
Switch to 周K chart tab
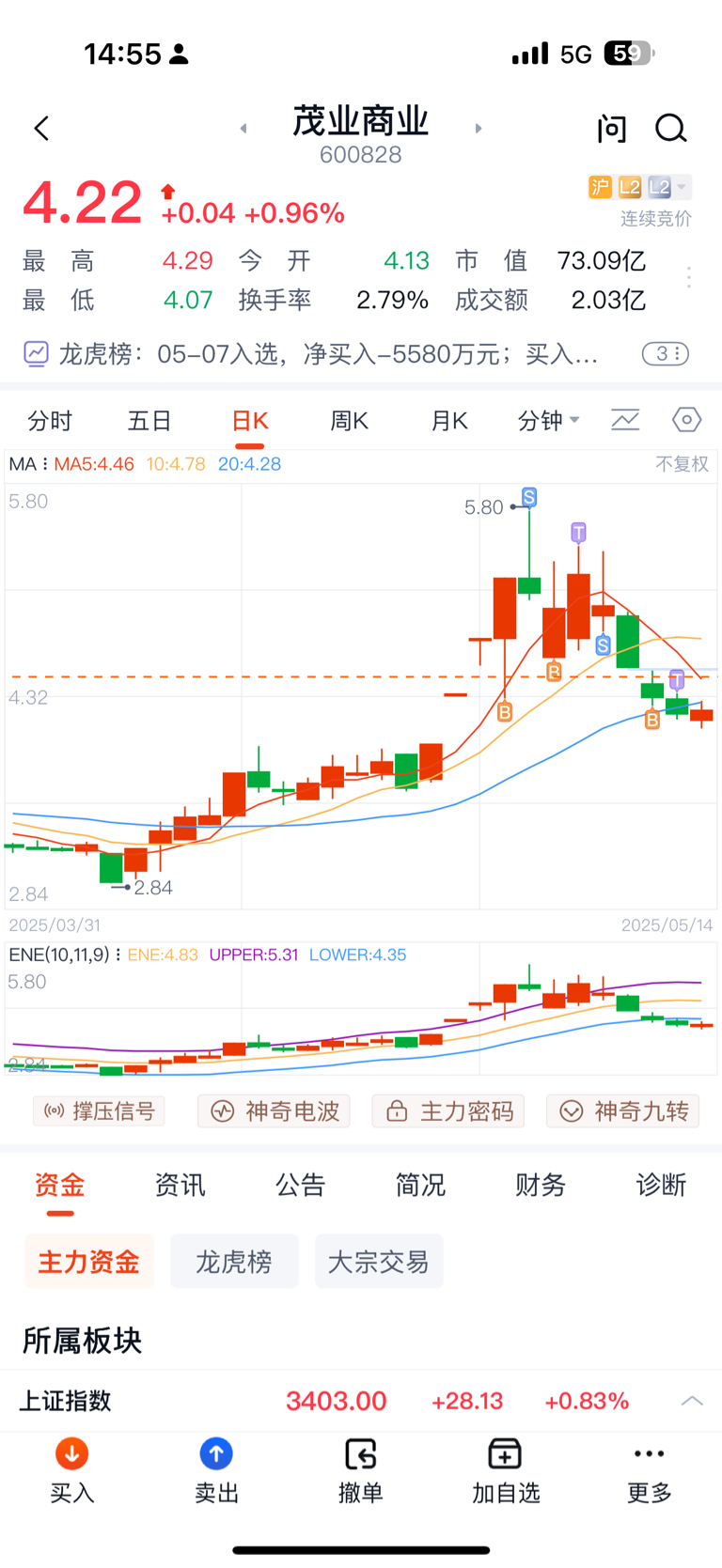coord(349,421)
